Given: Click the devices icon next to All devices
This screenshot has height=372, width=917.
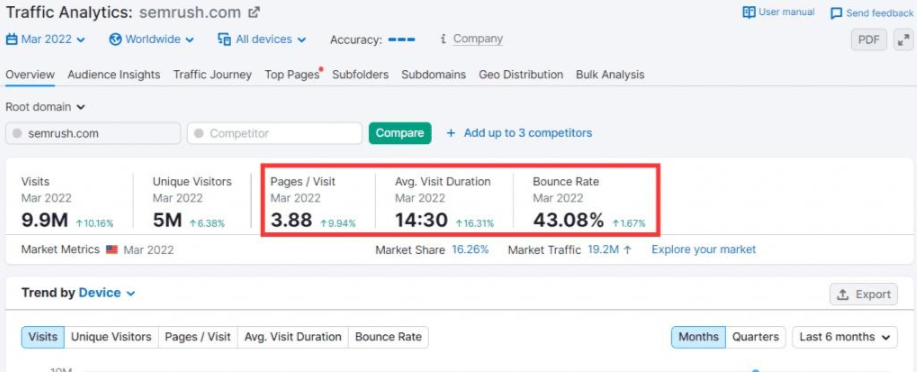Looking at the screenshot, I should coord(225,39).
